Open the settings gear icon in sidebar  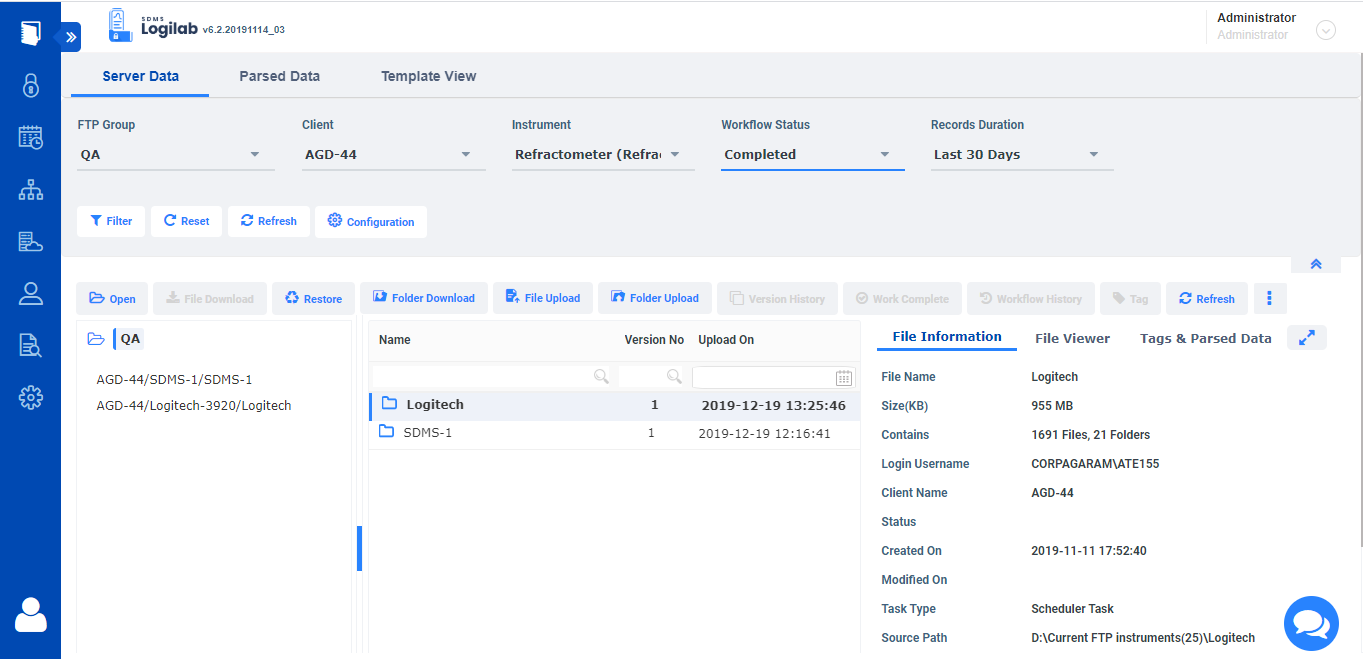[x=30, y=397]
